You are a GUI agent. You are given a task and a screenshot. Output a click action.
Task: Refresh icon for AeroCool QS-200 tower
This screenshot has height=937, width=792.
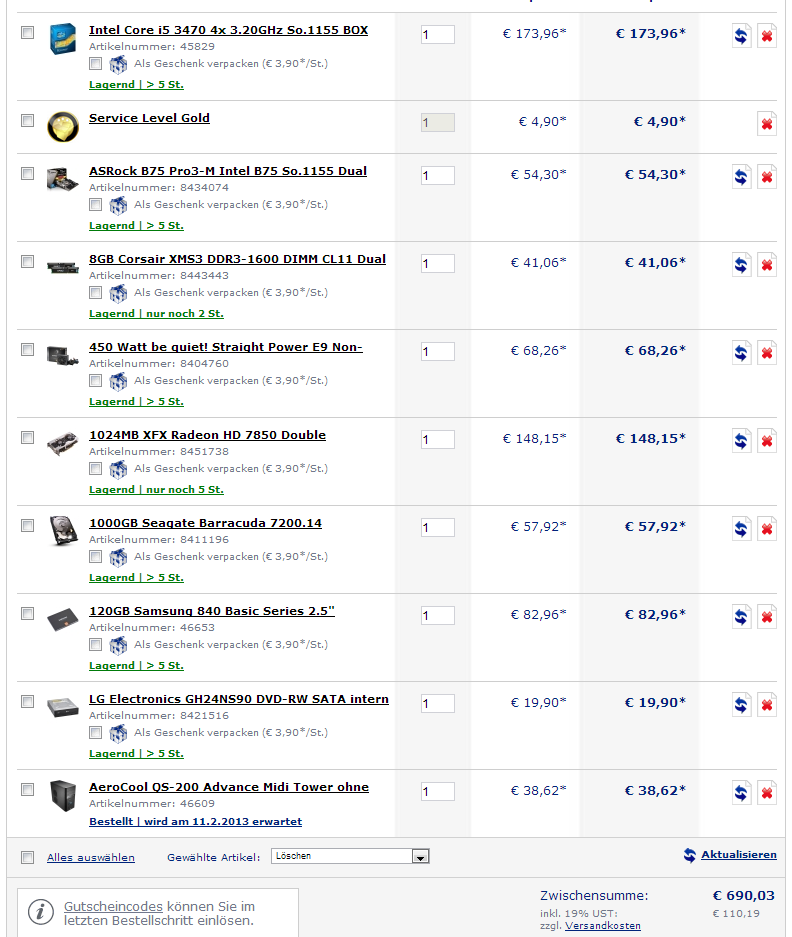pyautogui.click(x=741, y=792)
